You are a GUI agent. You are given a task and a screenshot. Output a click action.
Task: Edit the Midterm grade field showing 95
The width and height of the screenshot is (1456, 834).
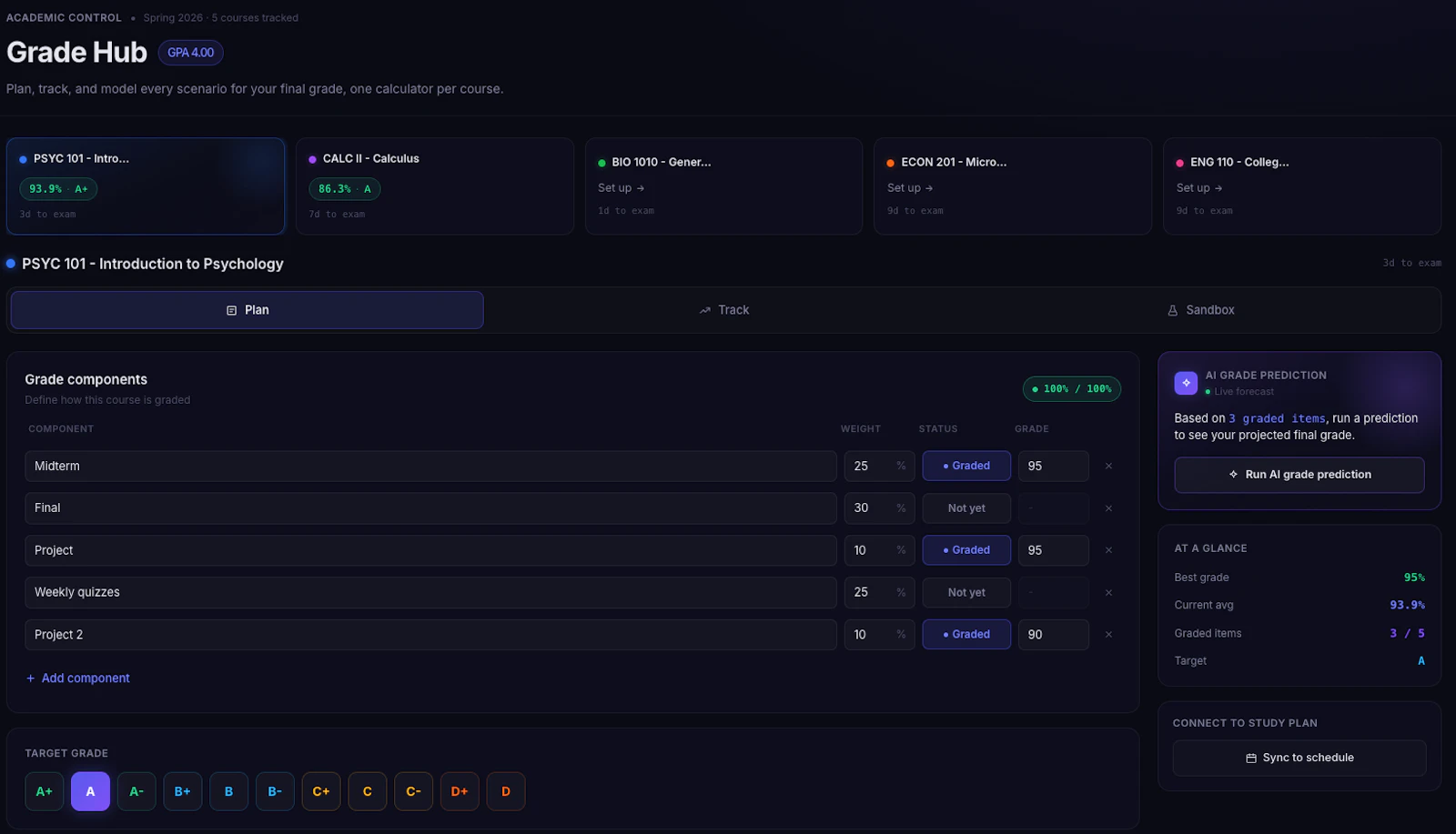tap(1053, 466)
